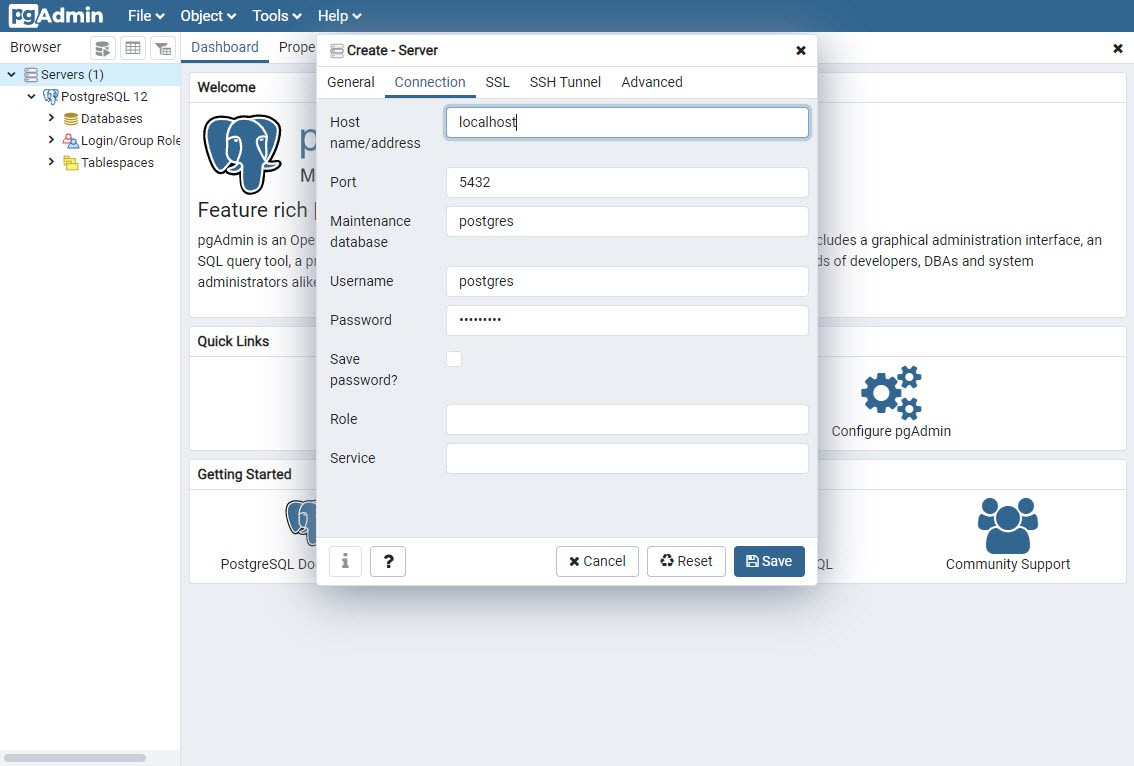This screenshot has height=766, width=1134.
Task: Click the Password input field
Action: pyautogui.click(x=627, y=320)
